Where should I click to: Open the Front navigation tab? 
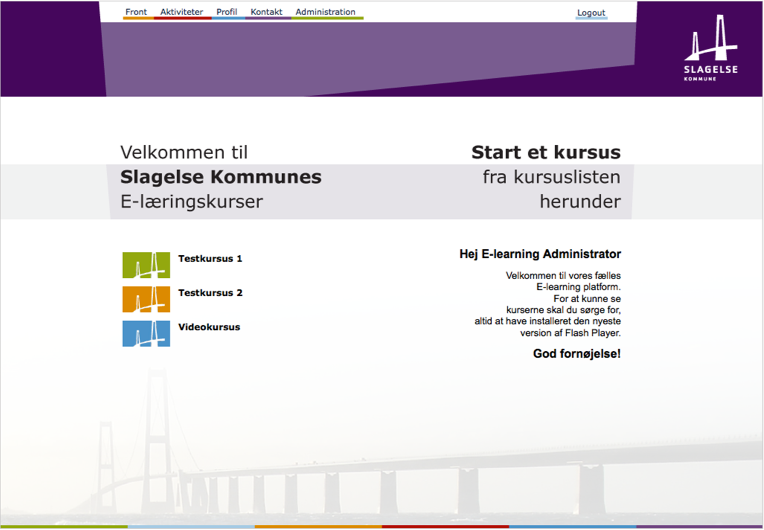[x=136, y=12]
